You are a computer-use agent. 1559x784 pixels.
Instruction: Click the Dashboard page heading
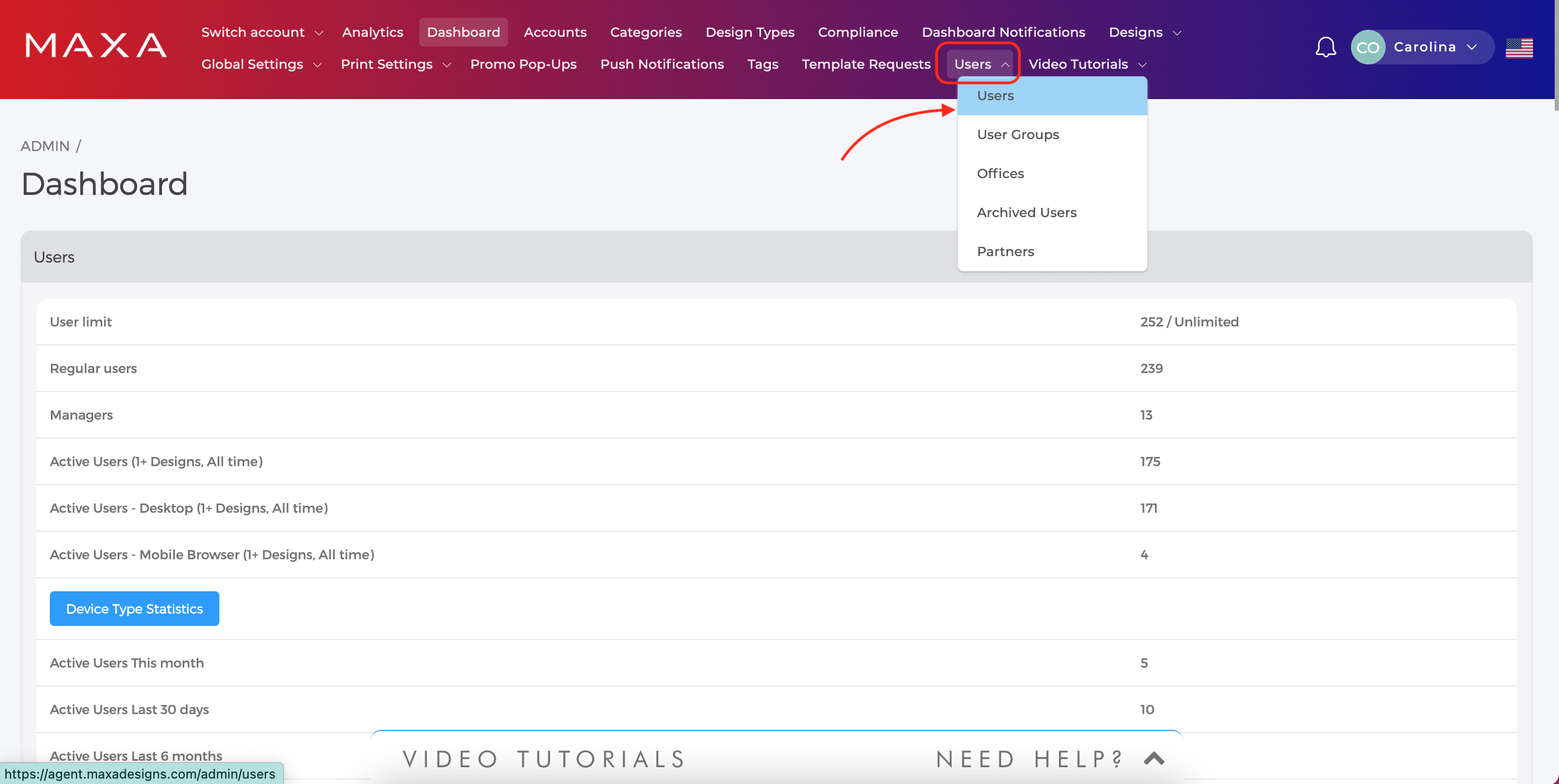coord(104,184)
